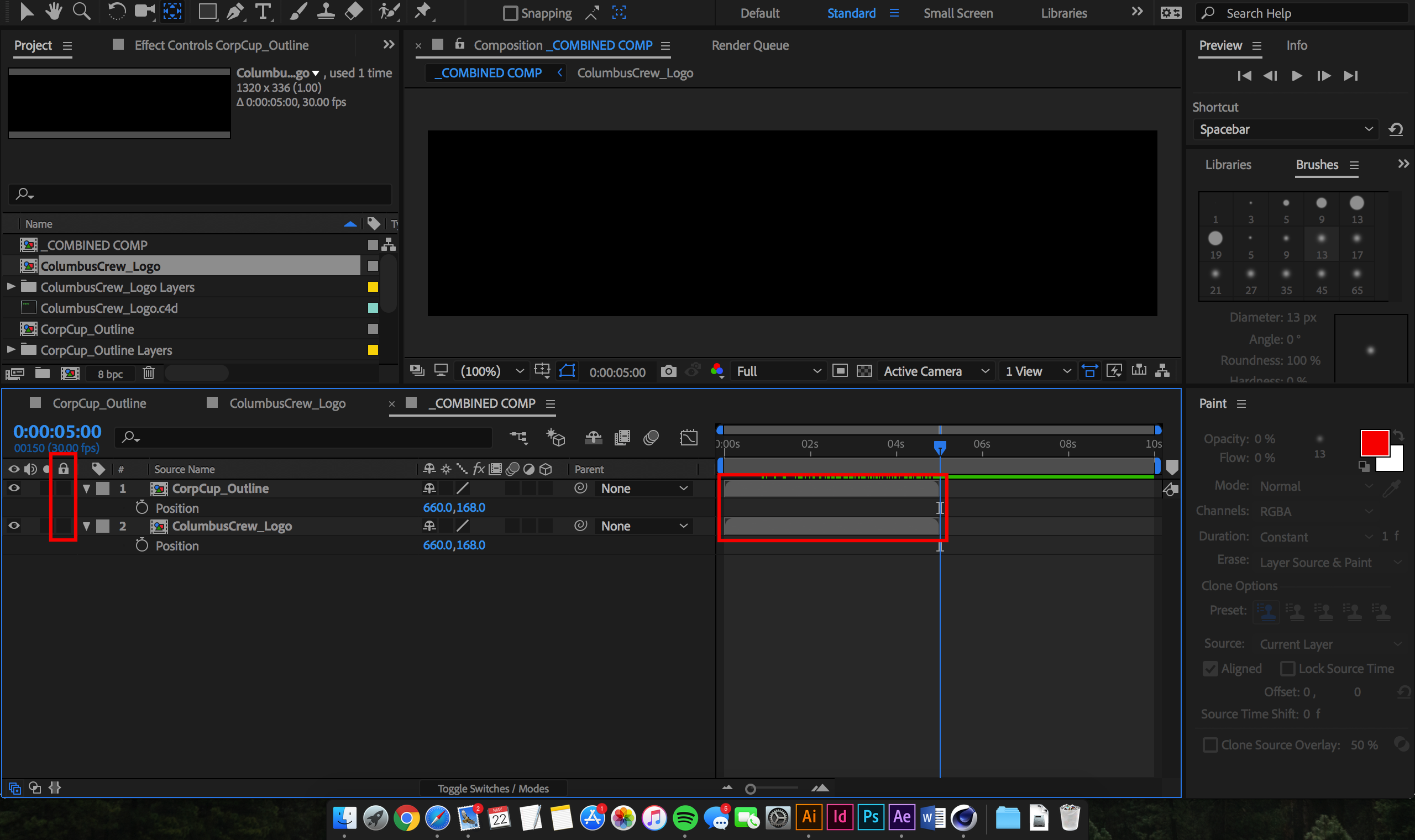Screen dimensions: 1415x840
Task: Toggle Clone Source Overlay checkbox
Action: pos(1209,745)
